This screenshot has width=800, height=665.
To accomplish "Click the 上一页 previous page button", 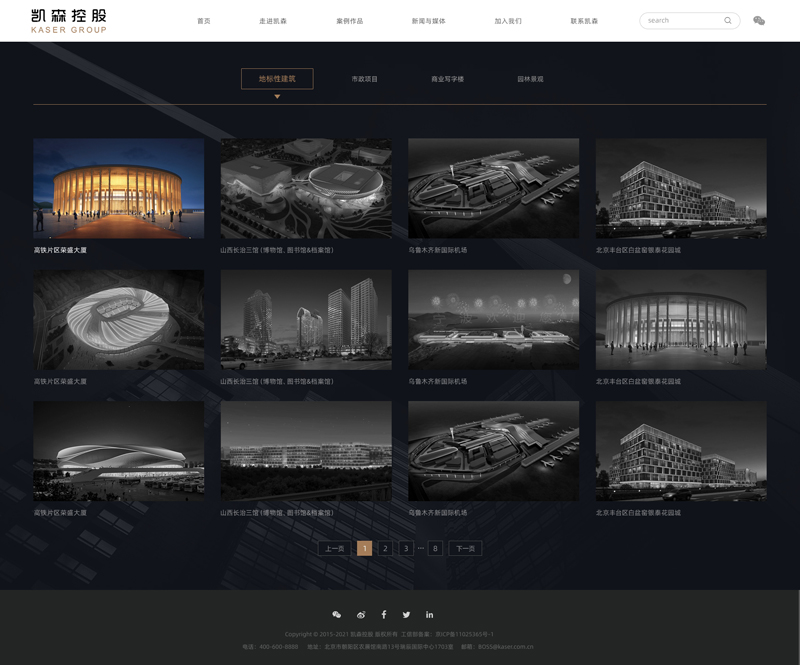I will pyautogui.click(x=334, y=548).
